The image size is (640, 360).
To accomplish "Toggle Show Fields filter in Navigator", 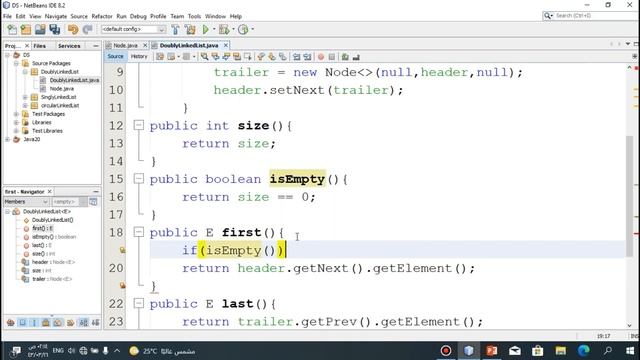I will coord(22,322).
